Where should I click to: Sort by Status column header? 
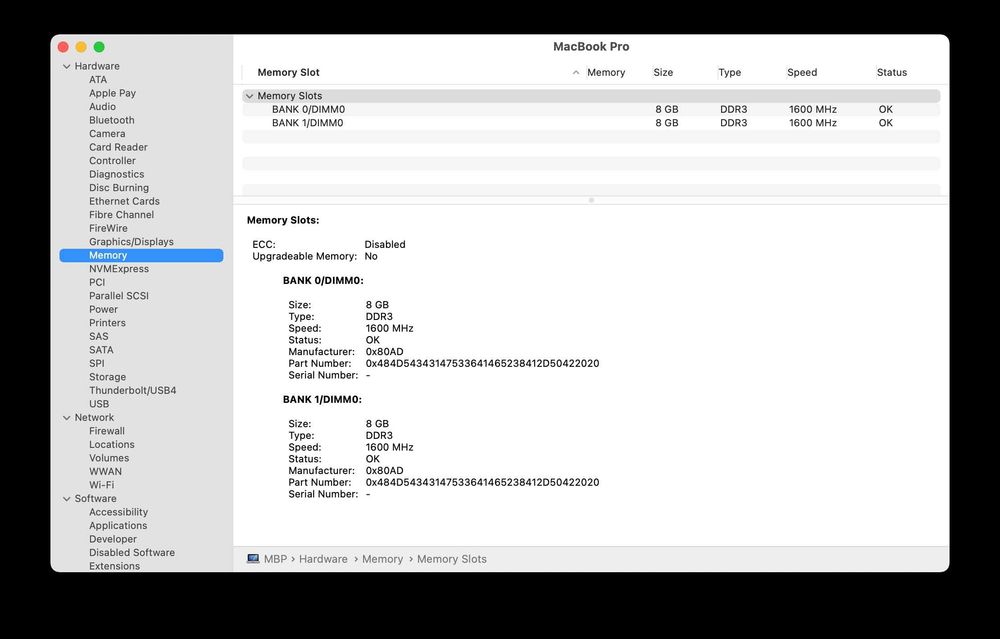pos(892,73)
